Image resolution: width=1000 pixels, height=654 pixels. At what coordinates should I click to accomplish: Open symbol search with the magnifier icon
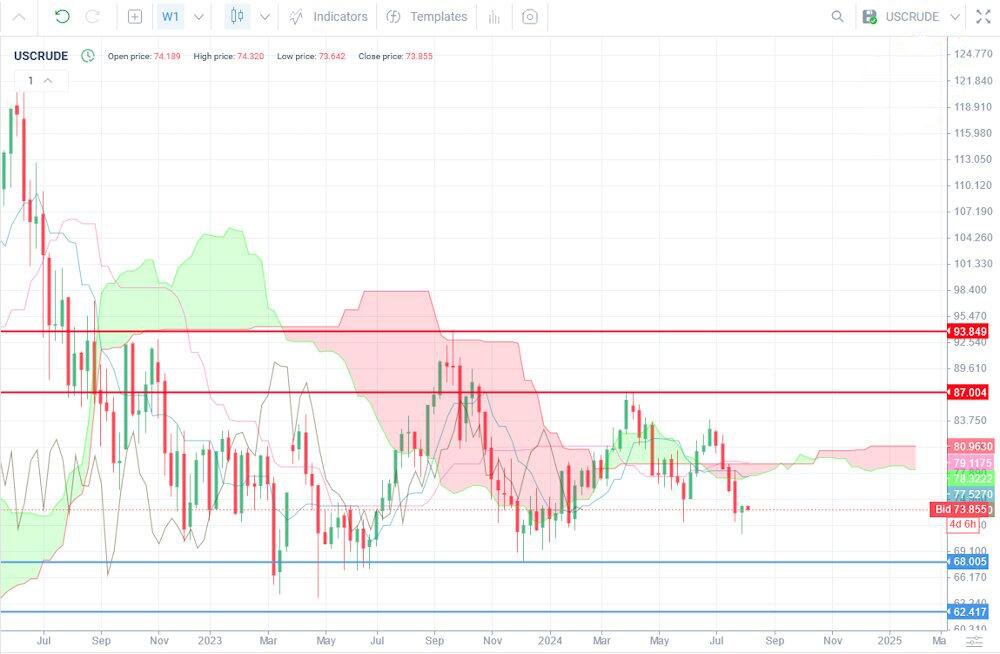tap(837, 17)
